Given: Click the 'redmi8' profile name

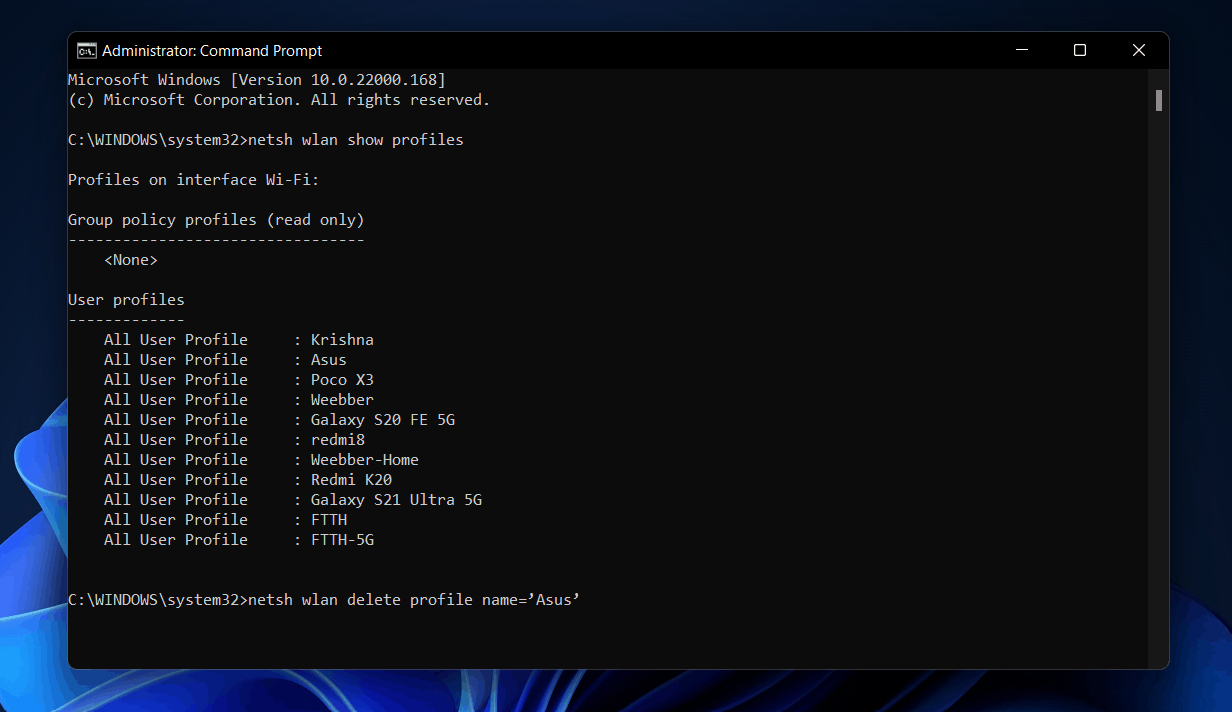Looking at the screenshot, I should tap(337, 440).
